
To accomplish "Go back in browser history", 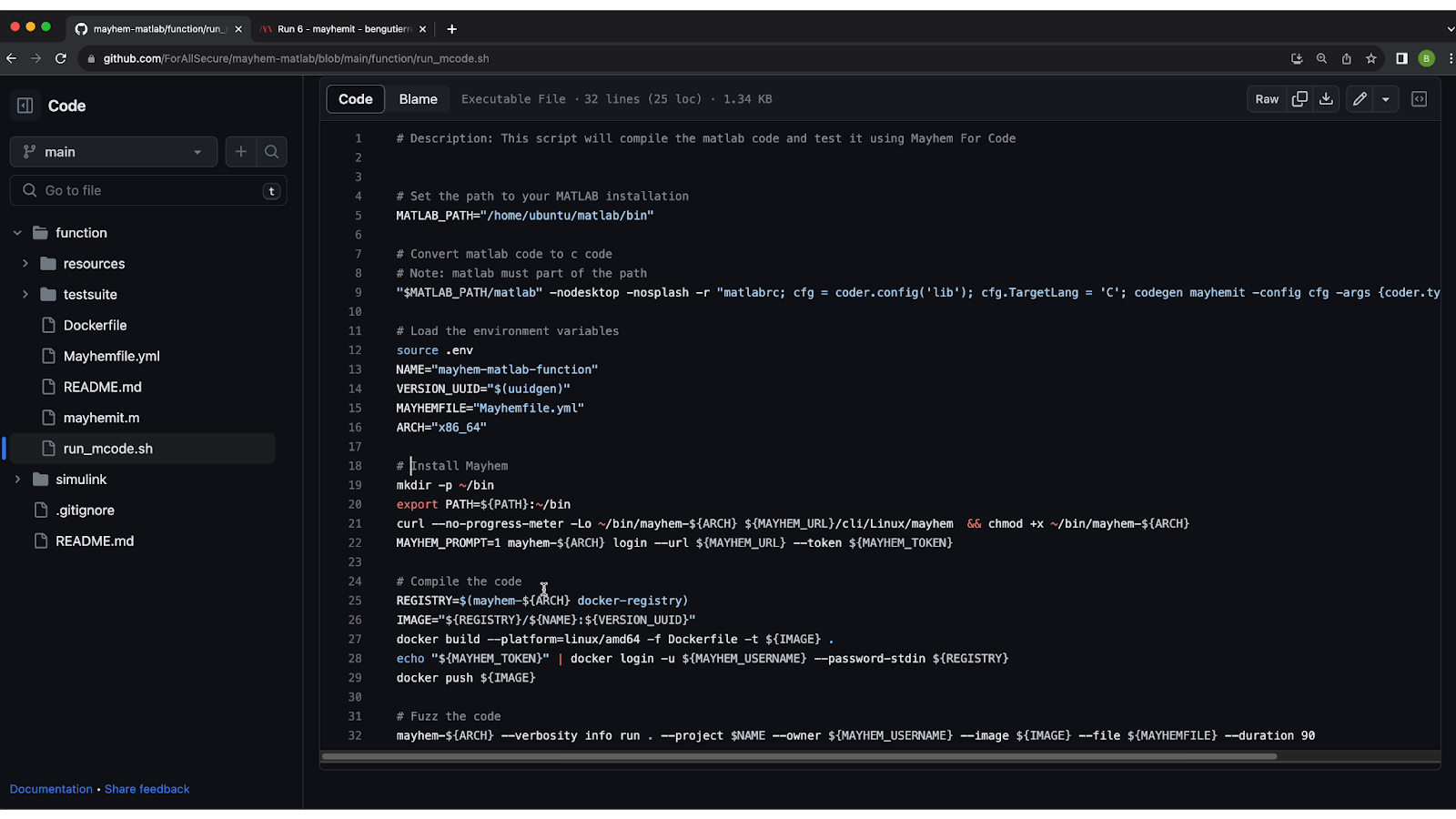I will tap(12, 58).
